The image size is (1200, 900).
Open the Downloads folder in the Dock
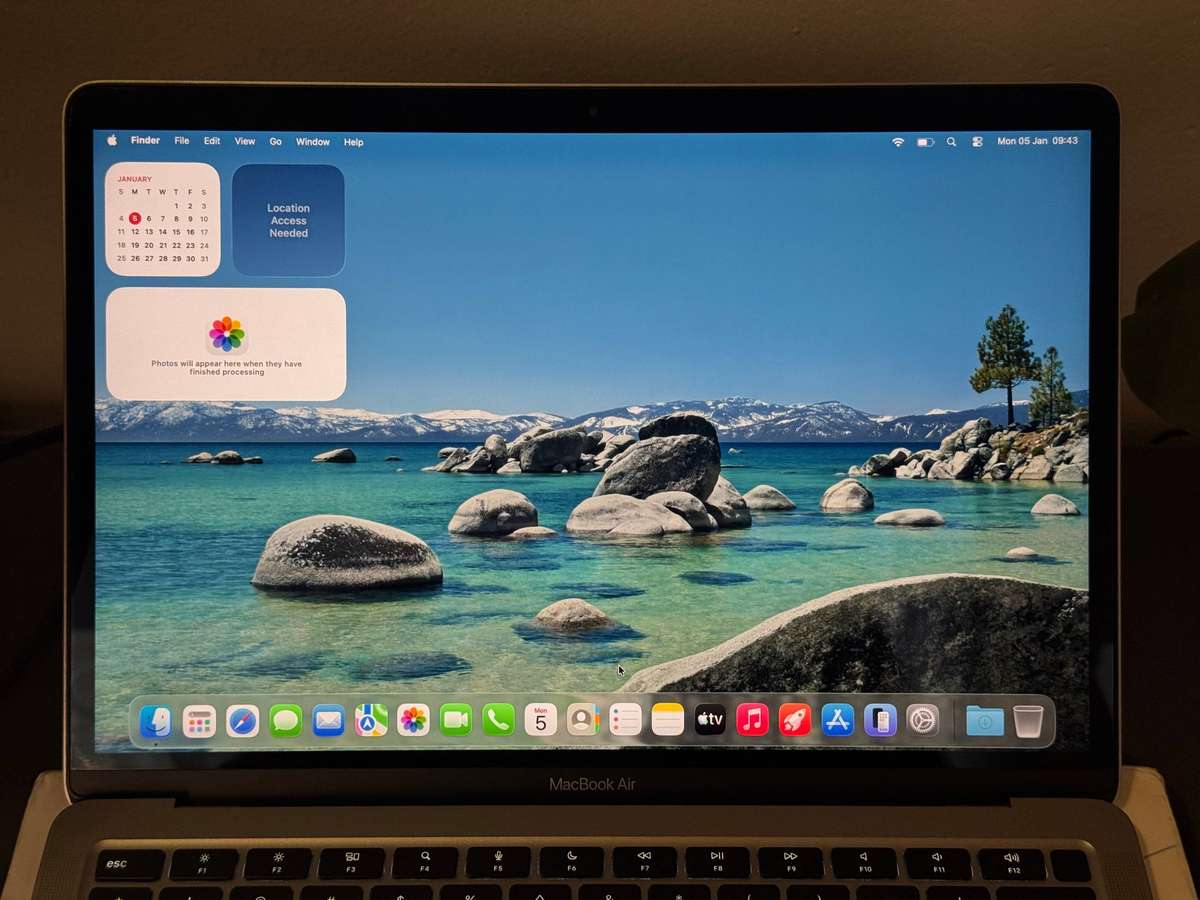pos(985,721)
